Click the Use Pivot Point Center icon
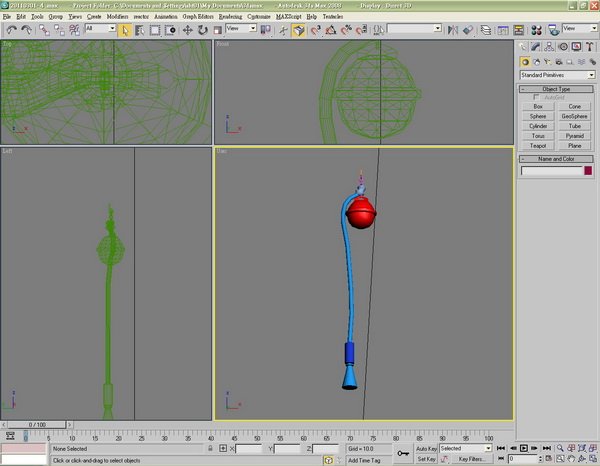Image resolution: width=600 pixels, height=466 pixels. click(x=265, y=30)
